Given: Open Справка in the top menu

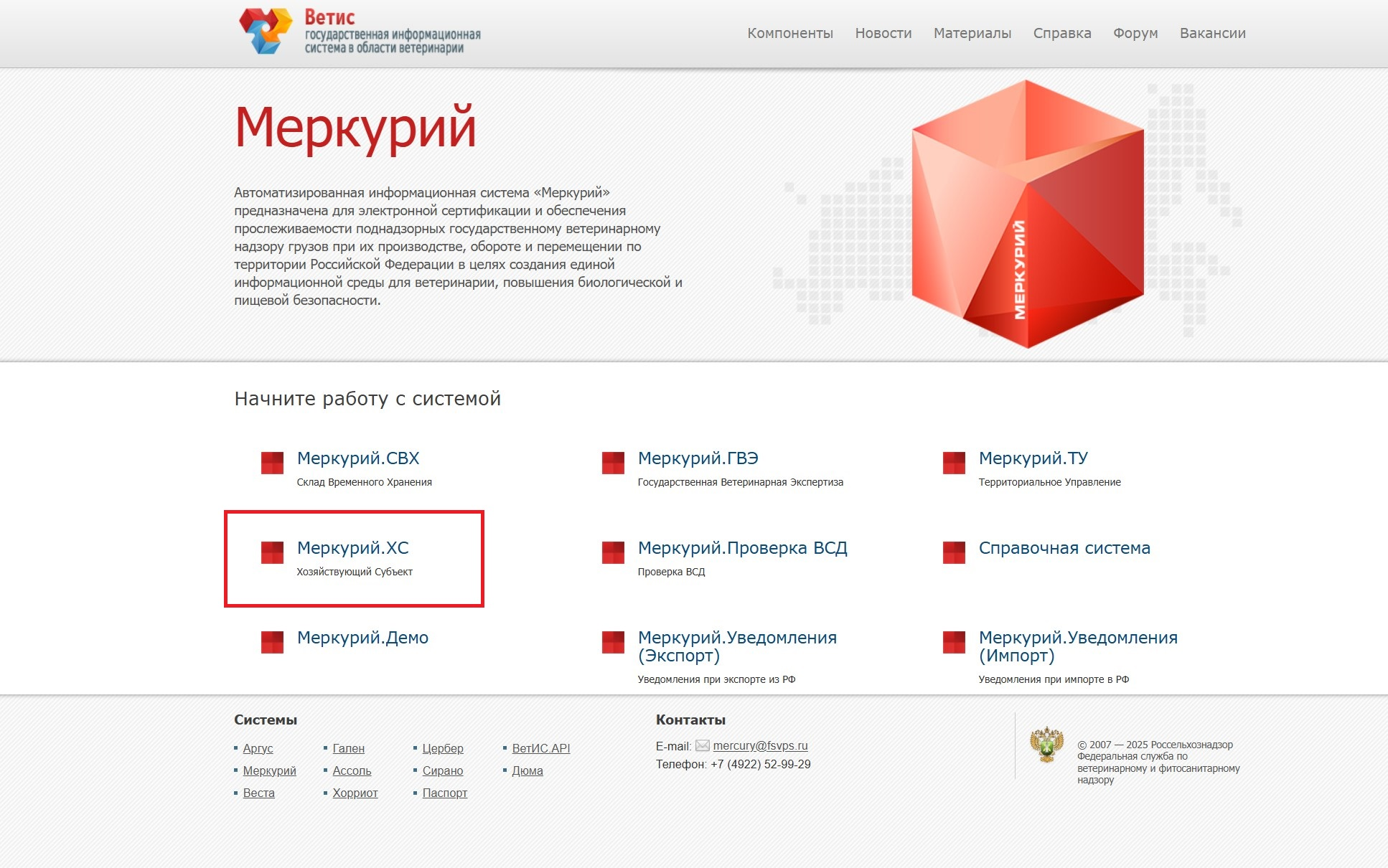Looking at the screenshot, I should [x=1061, y=33].
